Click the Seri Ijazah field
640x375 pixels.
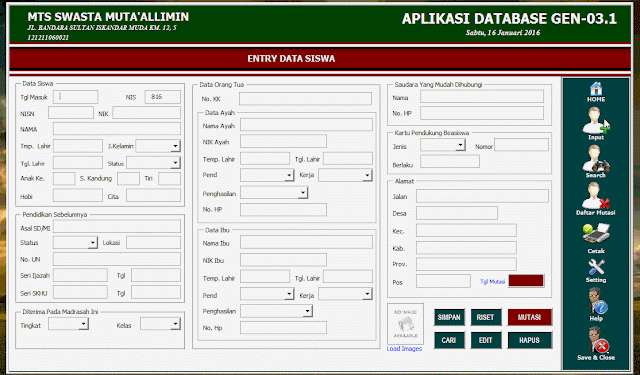click(x=80, y=275)
